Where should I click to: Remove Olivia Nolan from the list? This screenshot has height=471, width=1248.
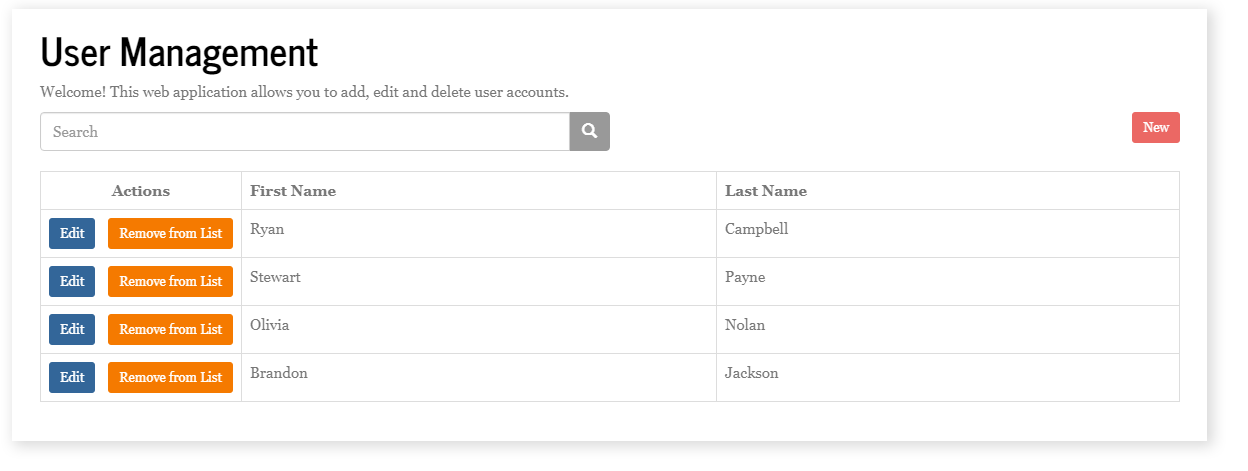pos(170,329)
